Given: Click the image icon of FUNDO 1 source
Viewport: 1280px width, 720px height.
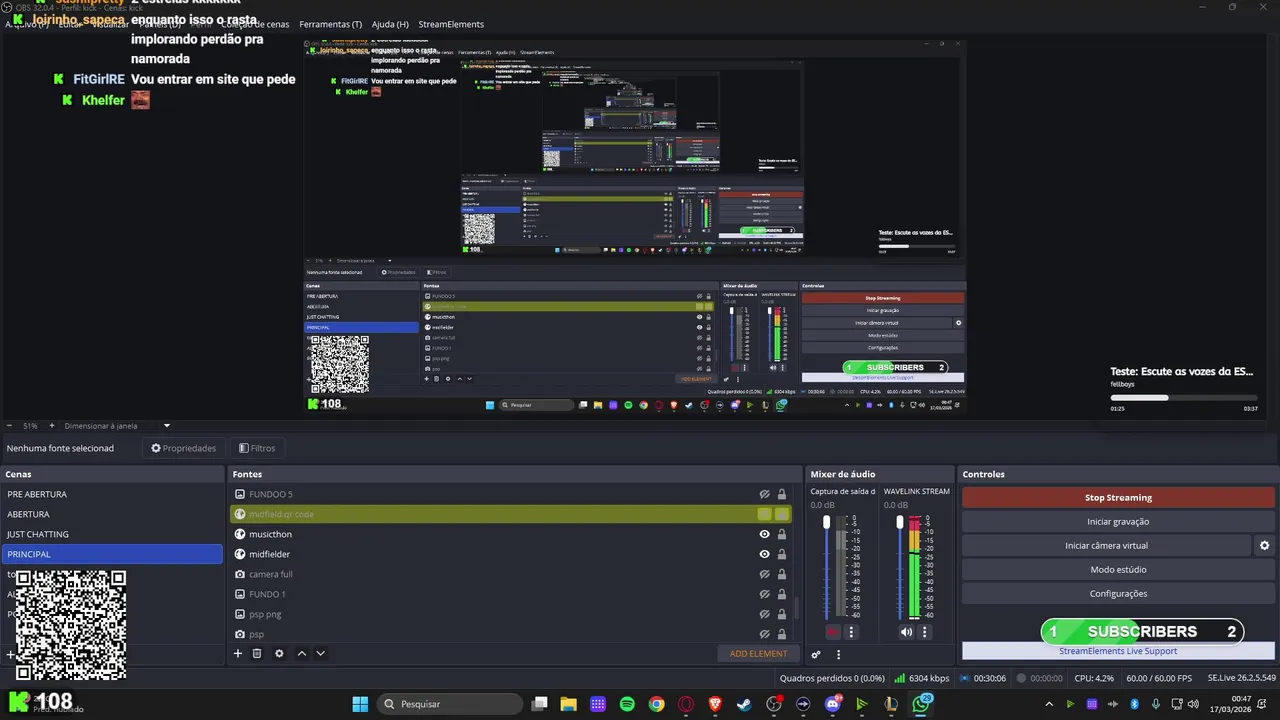Looking at the screenshot, I should pos(240,594).
